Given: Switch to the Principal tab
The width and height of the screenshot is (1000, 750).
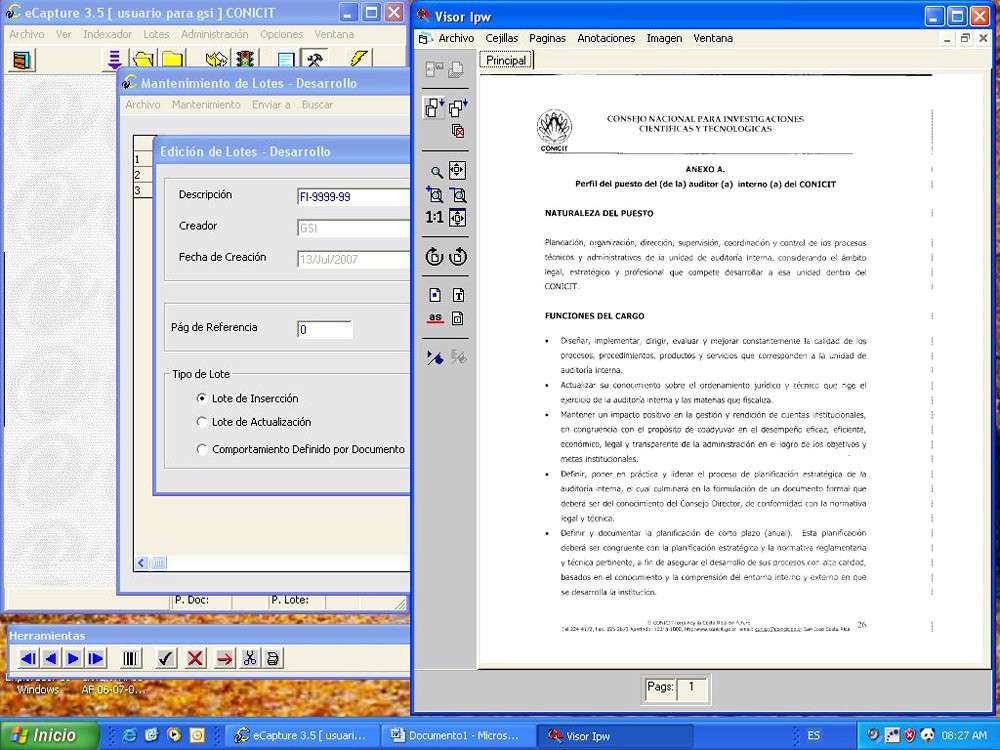Looking at the screenshot, I should (506, 61).
